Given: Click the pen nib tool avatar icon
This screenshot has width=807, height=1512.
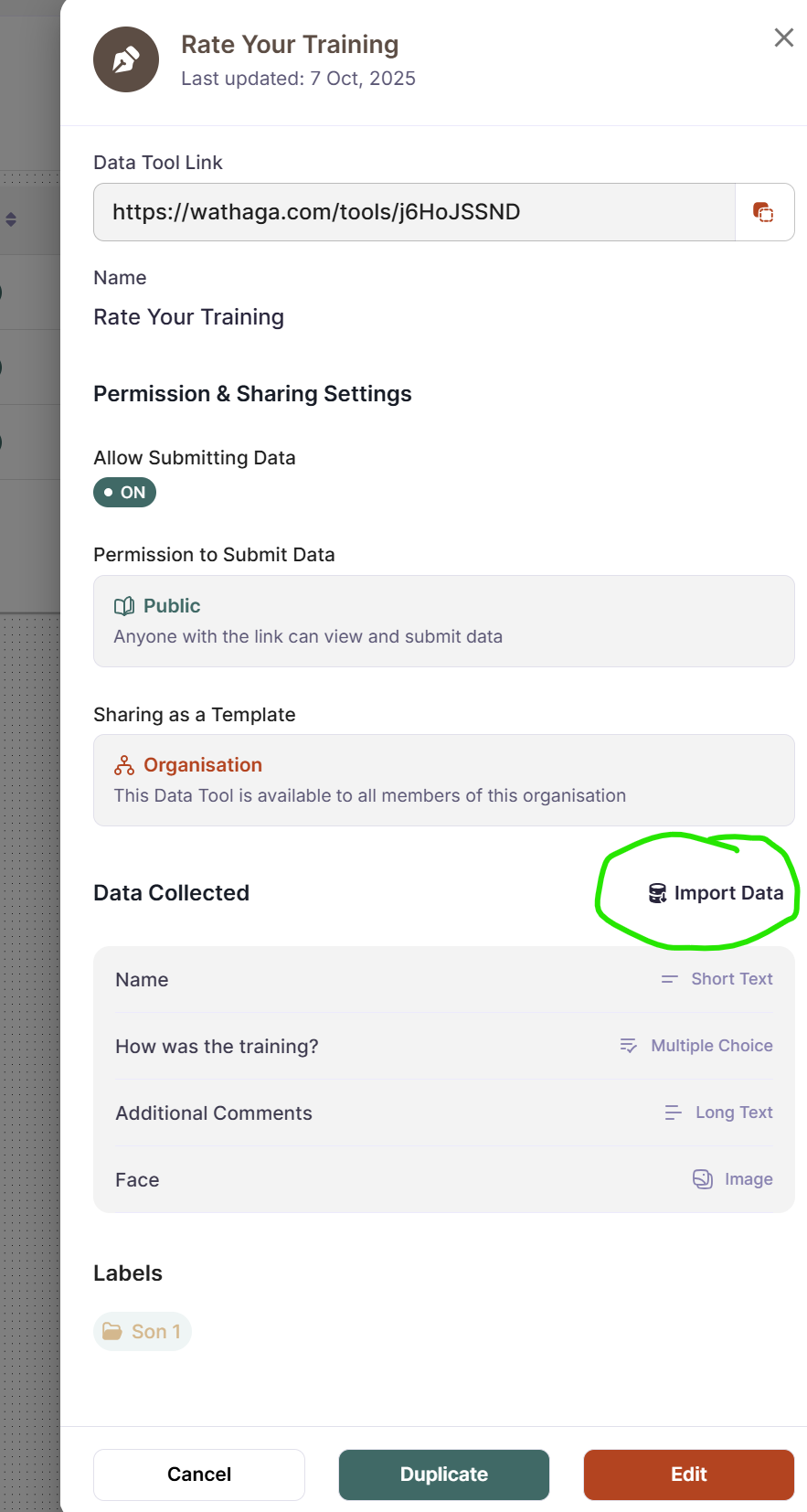Looking at the screenshot, I should [x=126, y=59].
